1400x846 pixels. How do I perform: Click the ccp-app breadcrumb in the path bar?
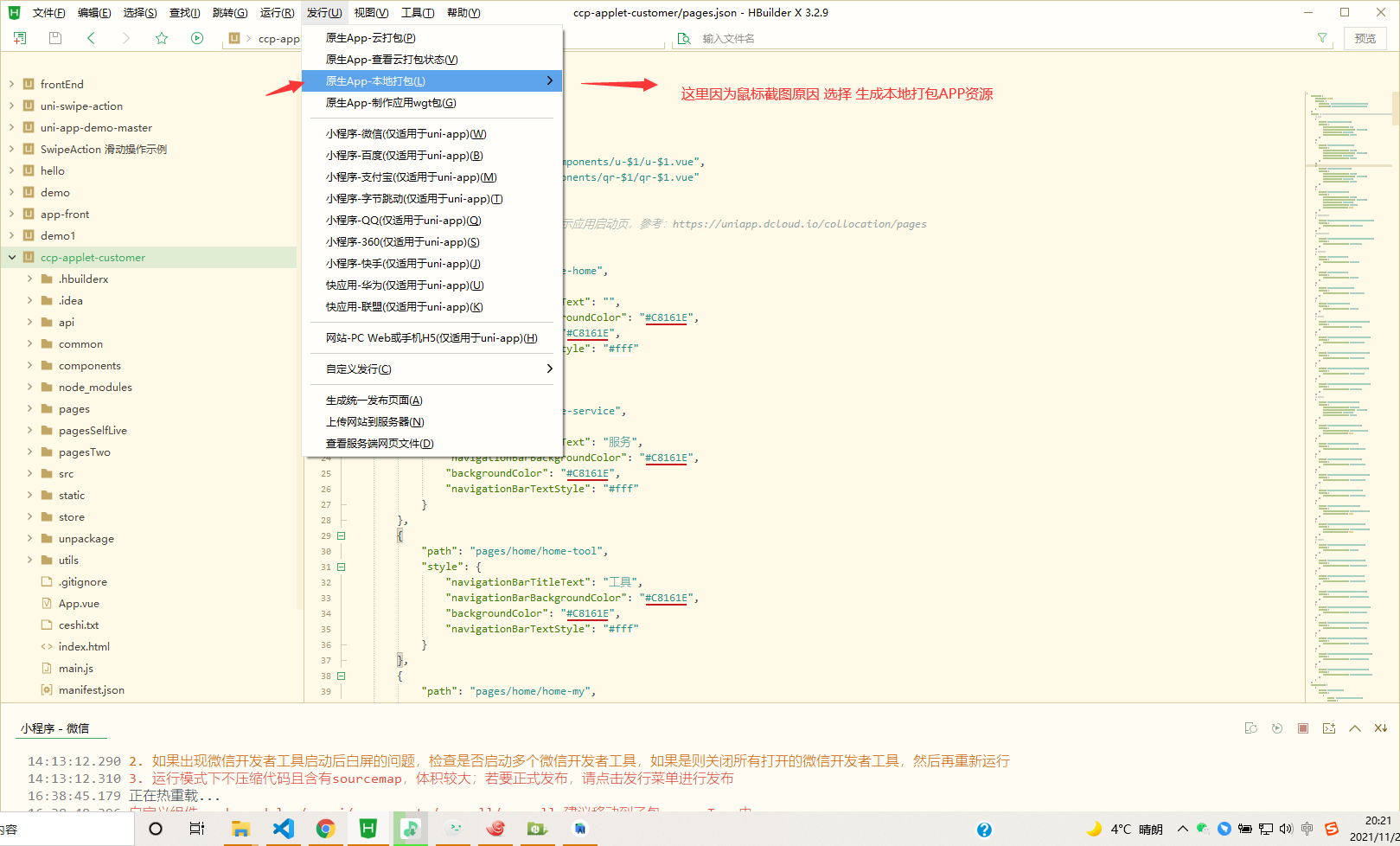point(278,39)
